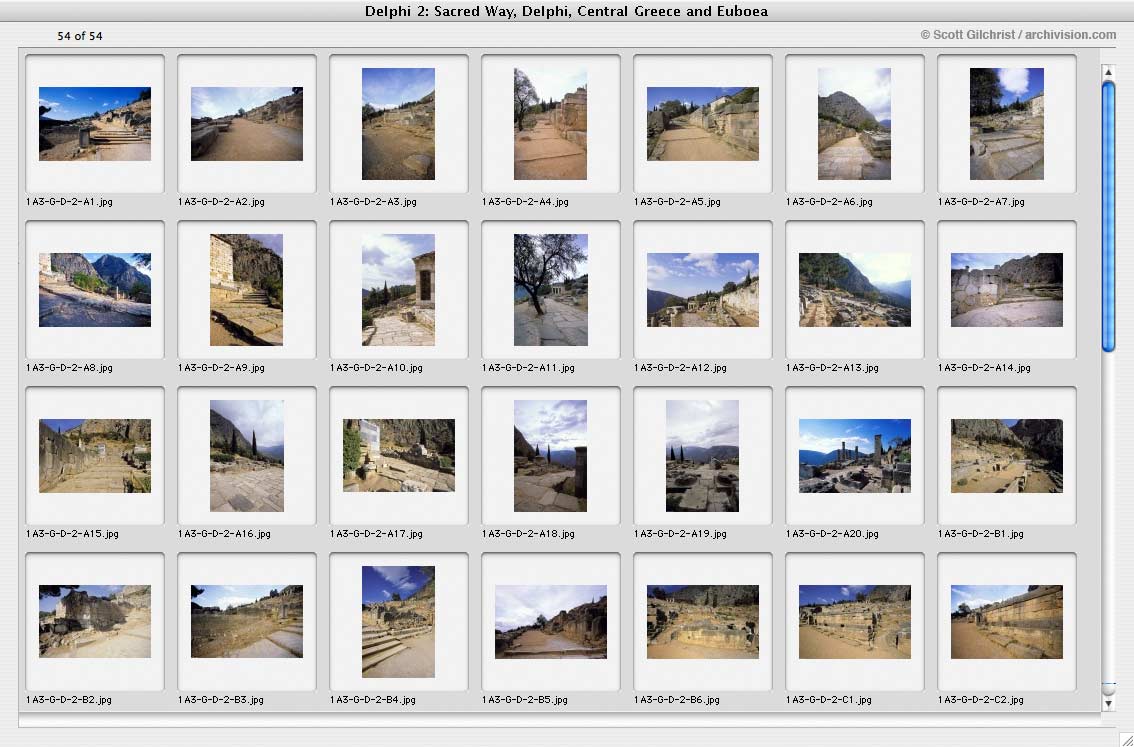Choose the 1A3-G-D-2-A13.jpg photo
This screenshot has width=1134, height=747.
tap(855, 290)
